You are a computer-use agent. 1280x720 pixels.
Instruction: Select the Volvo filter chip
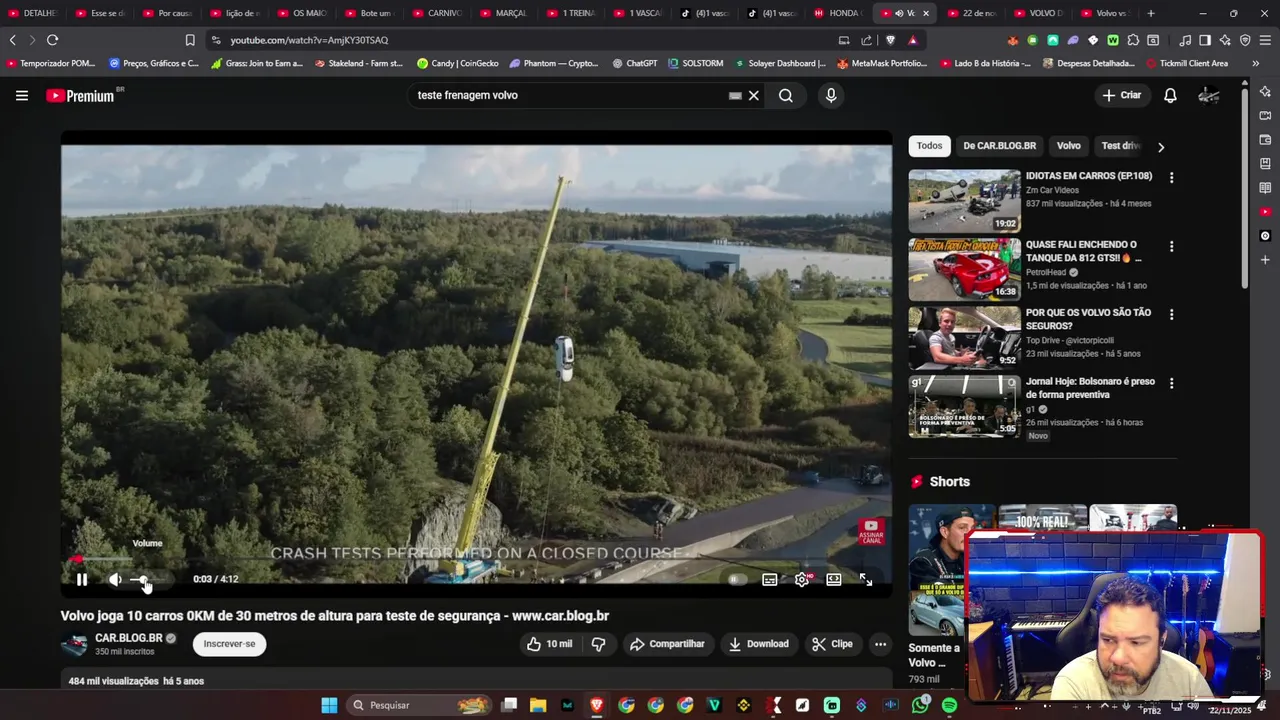click(x=1068, y=146)
